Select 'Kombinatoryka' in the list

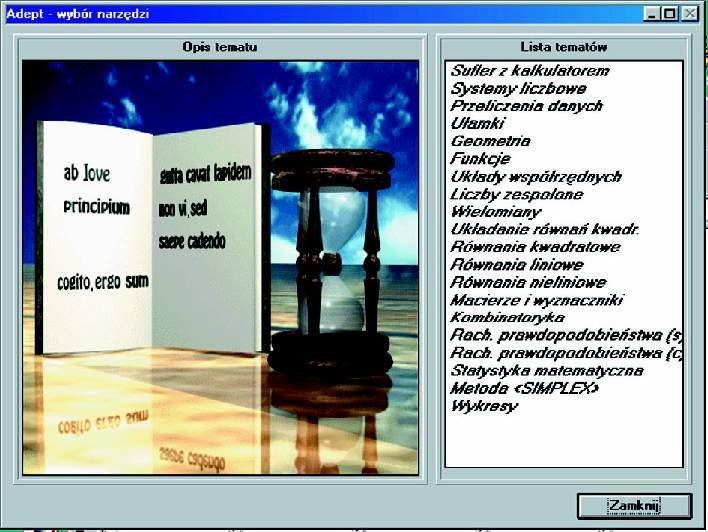[507, 317]
